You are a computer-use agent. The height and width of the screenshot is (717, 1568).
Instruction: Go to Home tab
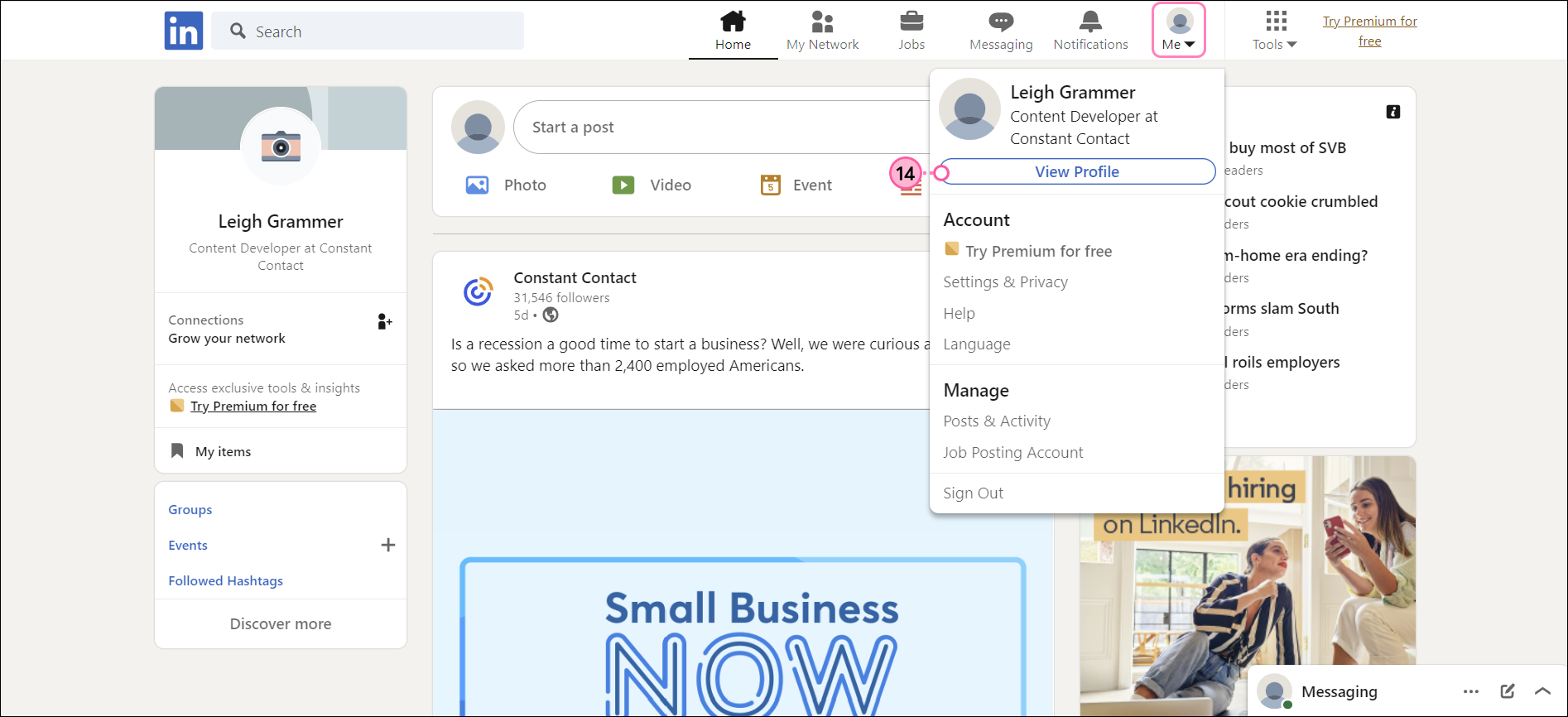733,31
